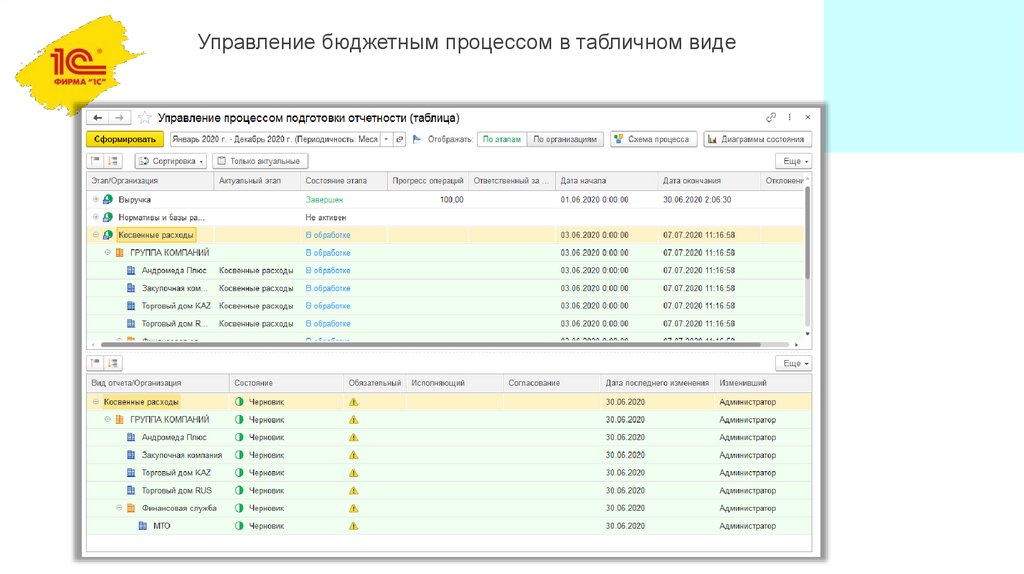Open the upper Еще menu
The image size is (1024, 574).
tap(793, 161)
